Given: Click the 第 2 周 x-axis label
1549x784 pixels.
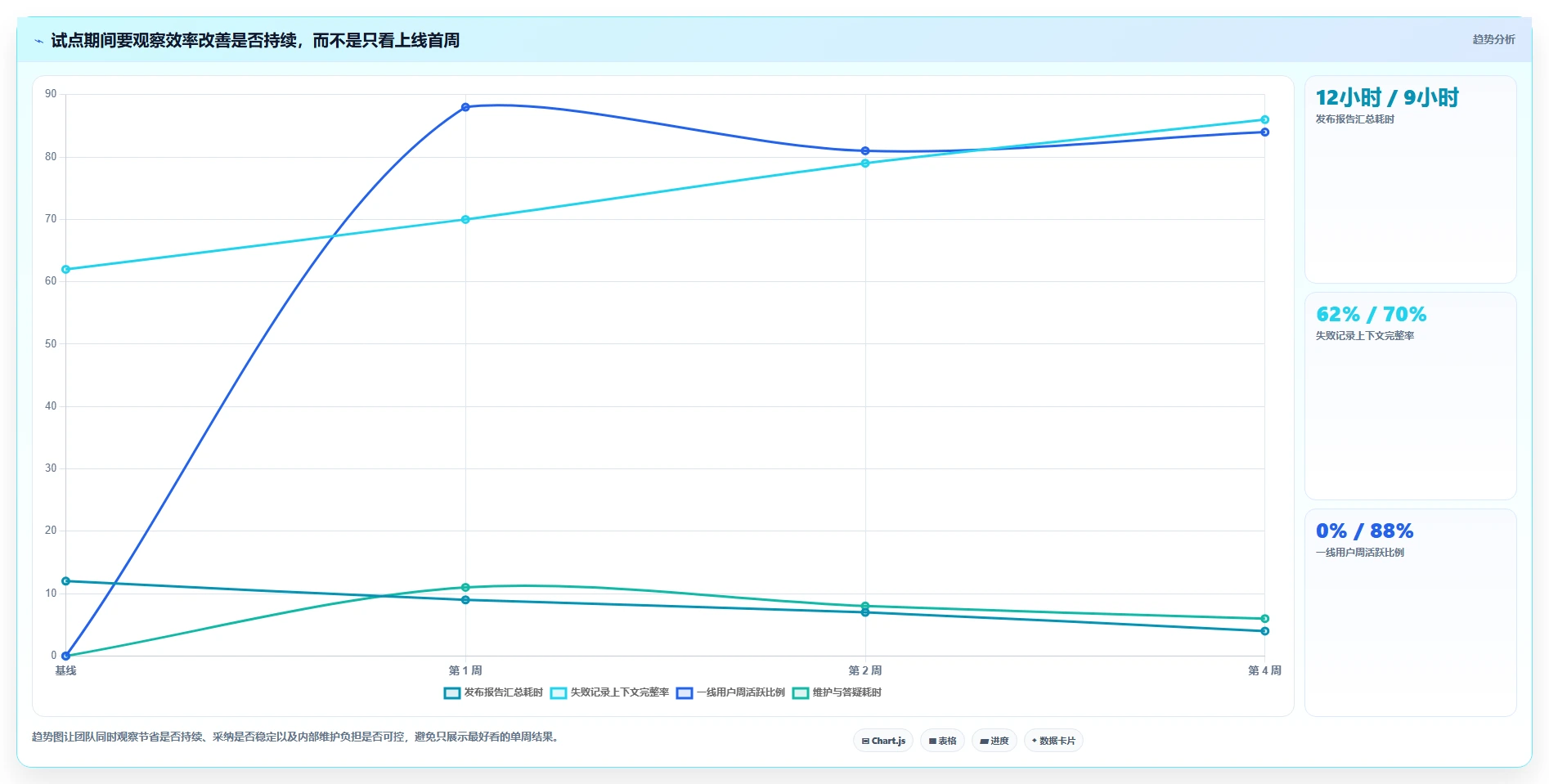Looking at the screenshot, I should coord(865,670).
